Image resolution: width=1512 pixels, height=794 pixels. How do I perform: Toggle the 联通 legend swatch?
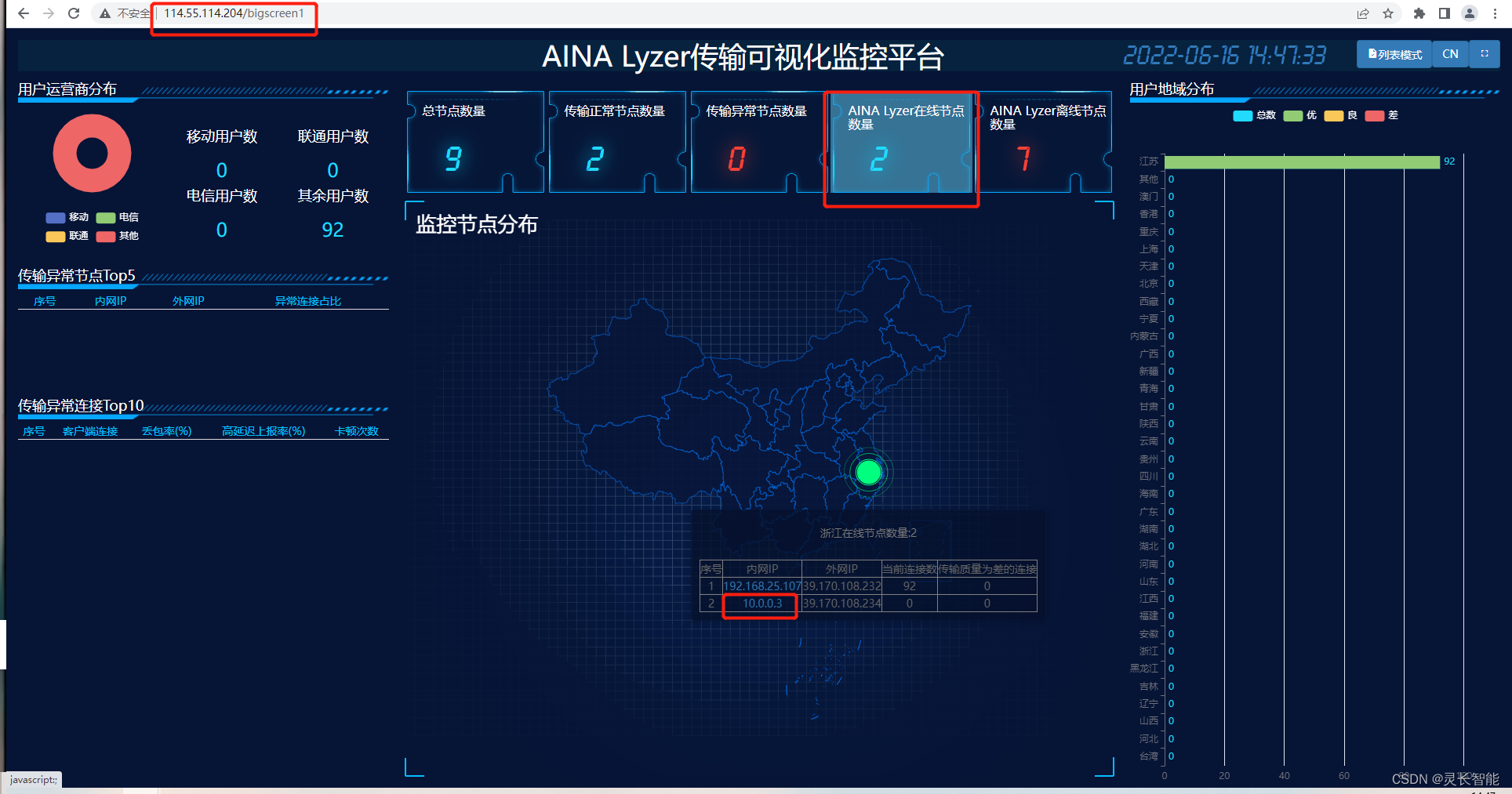(x=56, y=237)
